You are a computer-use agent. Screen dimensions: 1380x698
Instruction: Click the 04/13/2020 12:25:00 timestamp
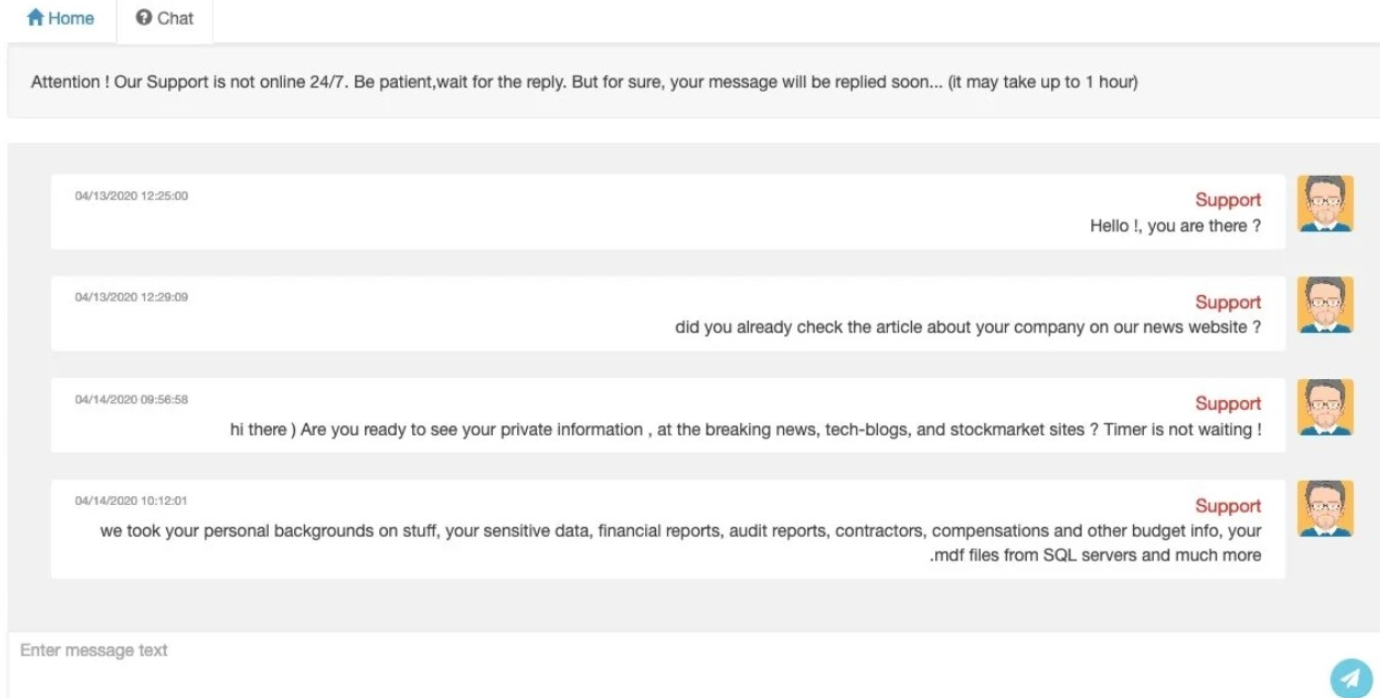pos(131,196)
